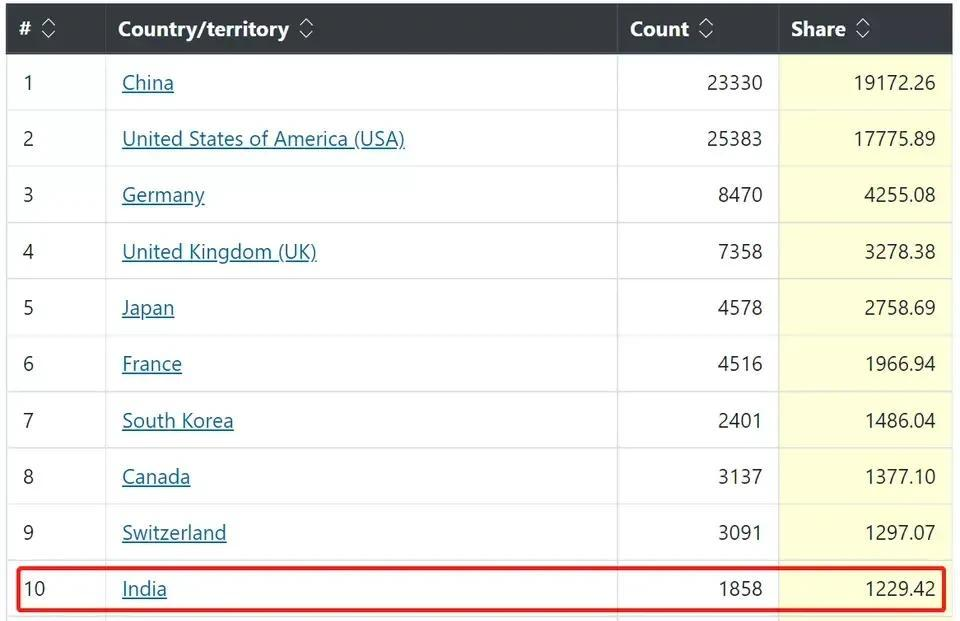The height and width of the screenshot is (621, 960).
Task: Follow the Germany link
Action: [x=163, y=195]
